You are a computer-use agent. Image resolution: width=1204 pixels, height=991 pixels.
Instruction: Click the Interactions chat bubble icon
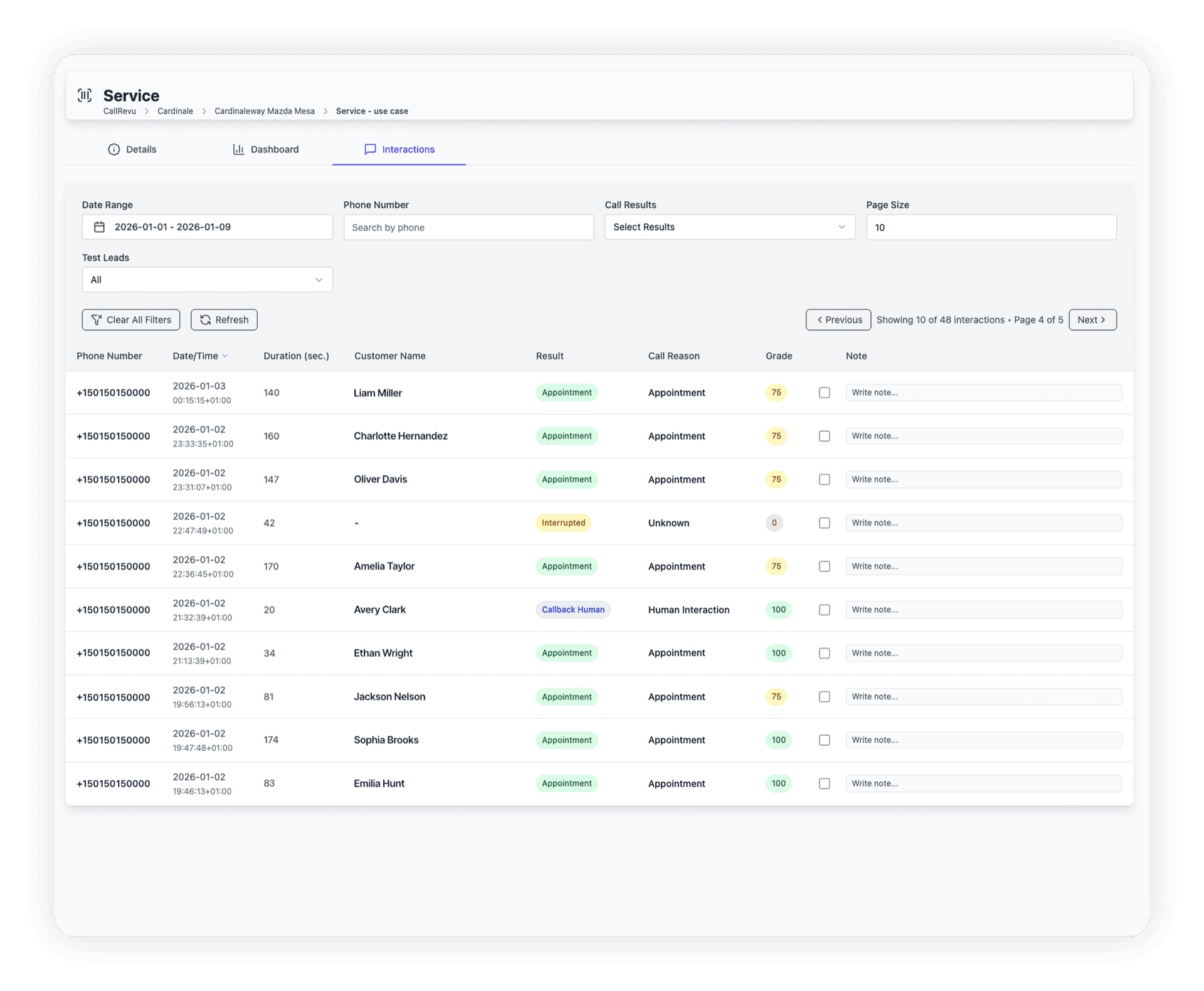click(x=370, y=149)
